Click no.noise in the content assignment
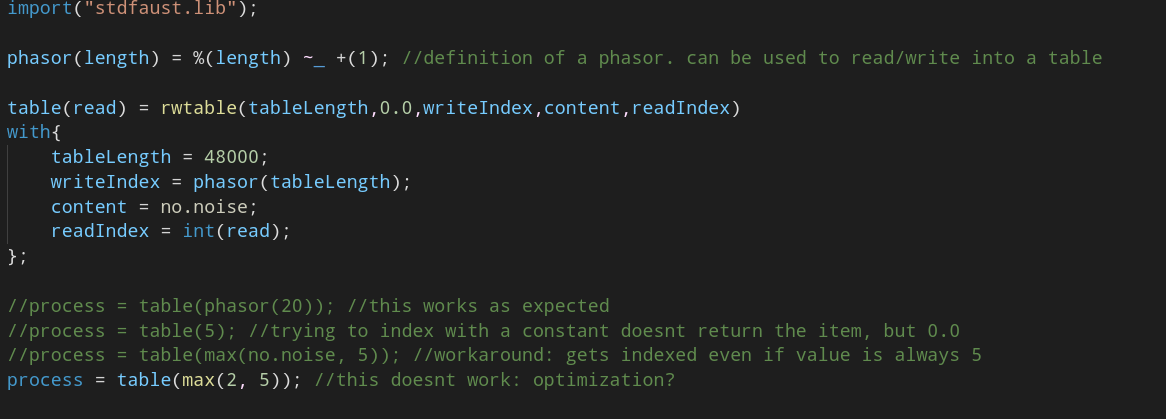Screen dimensions: 1166x419 pyautogui.click(x=209, y=207)
